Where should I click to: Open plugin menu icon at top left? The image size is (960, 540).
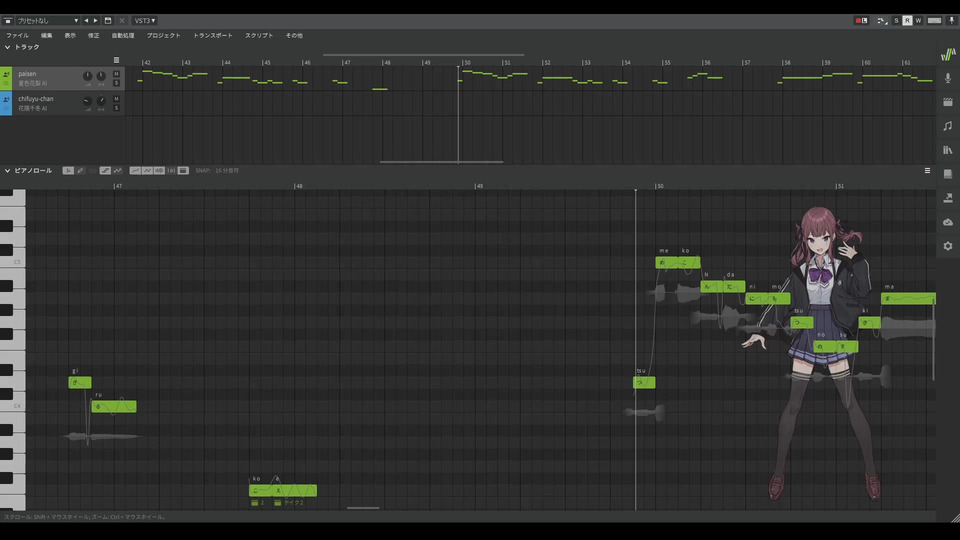(x=8, y=20)
